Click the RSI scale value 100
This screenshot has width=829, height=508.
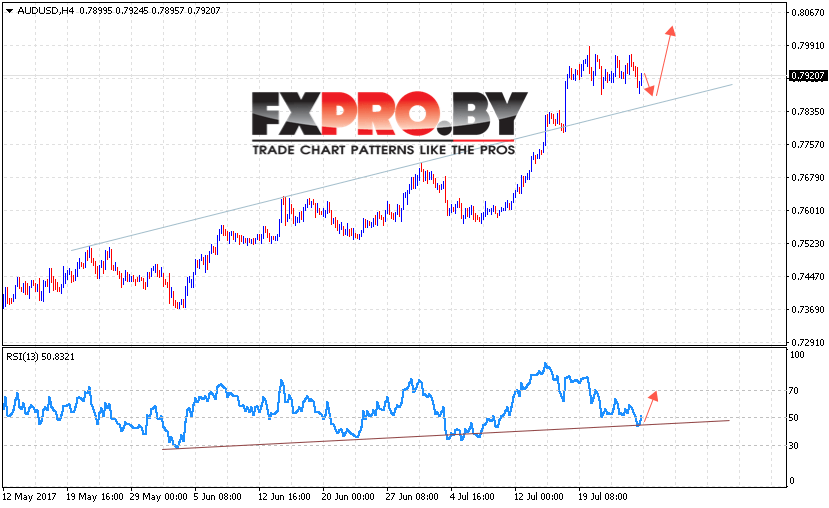point(797,355)
